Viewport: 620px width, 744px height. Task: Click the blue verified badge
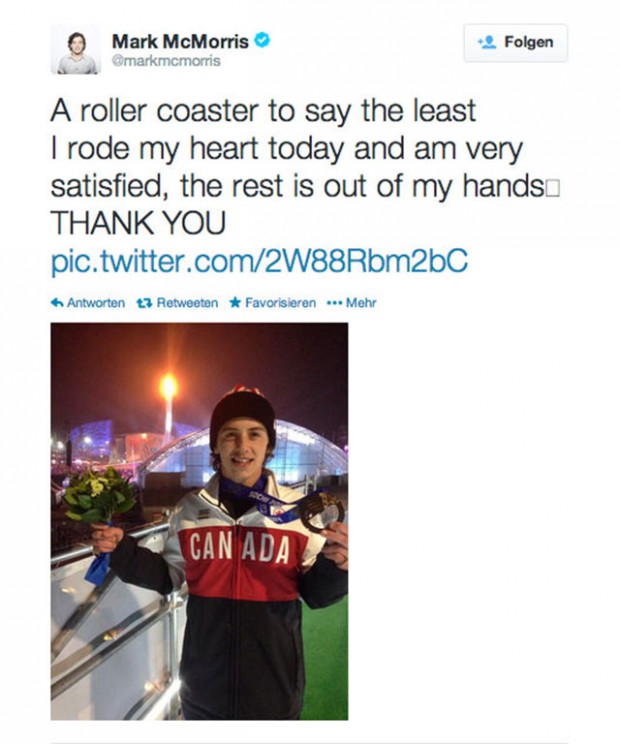click(x=263, y=41)
